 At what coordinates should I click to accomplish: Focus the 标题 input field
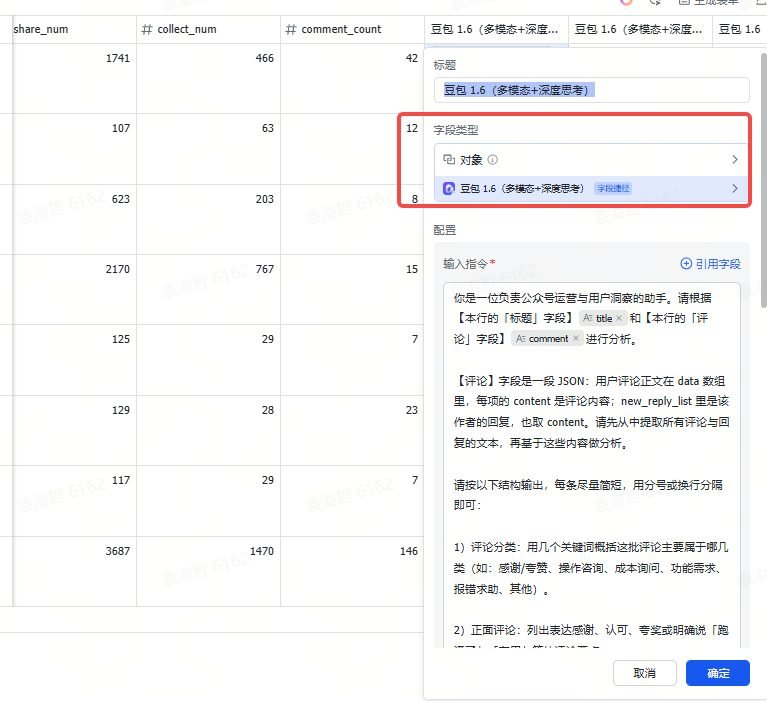click(591, 90)
